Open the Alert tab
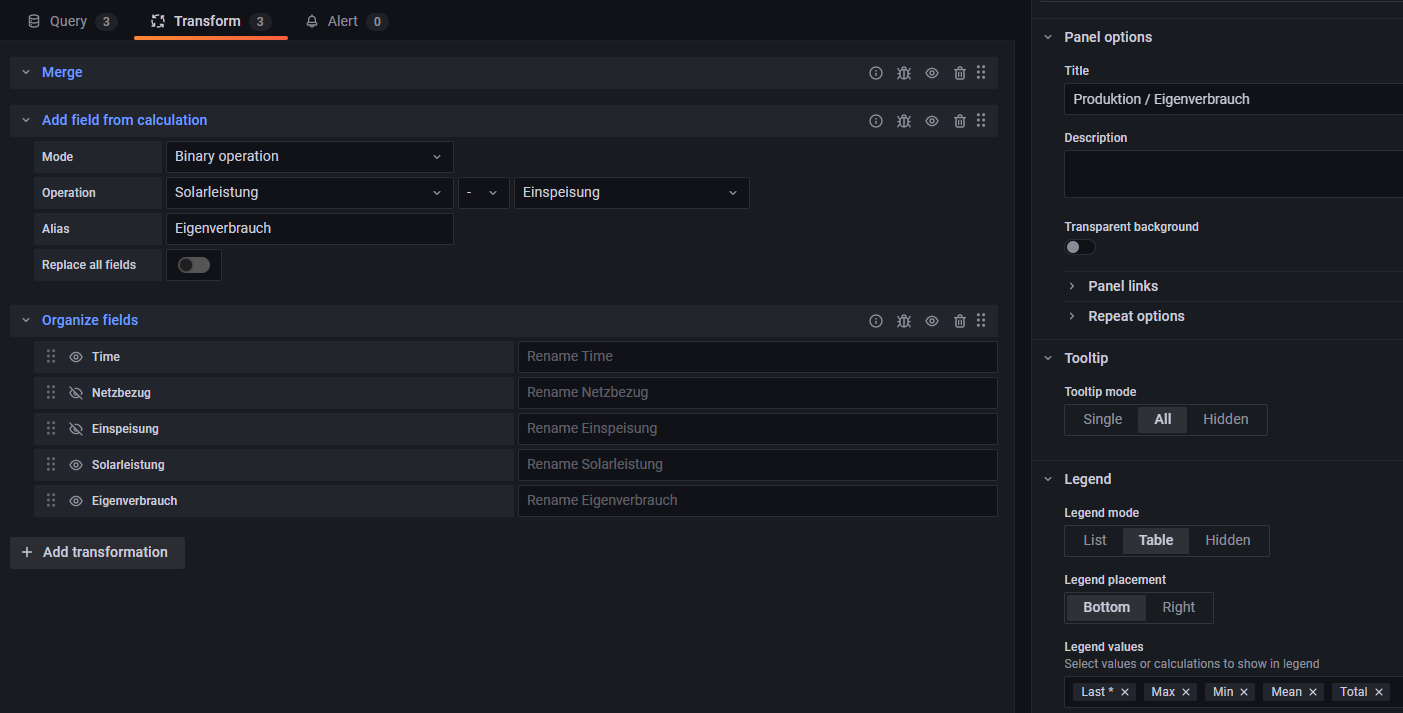1403x713 pixels. [x=345, y=21]
